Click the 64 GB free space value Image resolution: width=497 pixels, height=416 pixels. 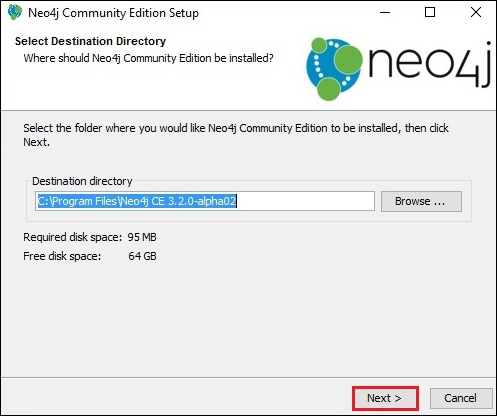142,256
